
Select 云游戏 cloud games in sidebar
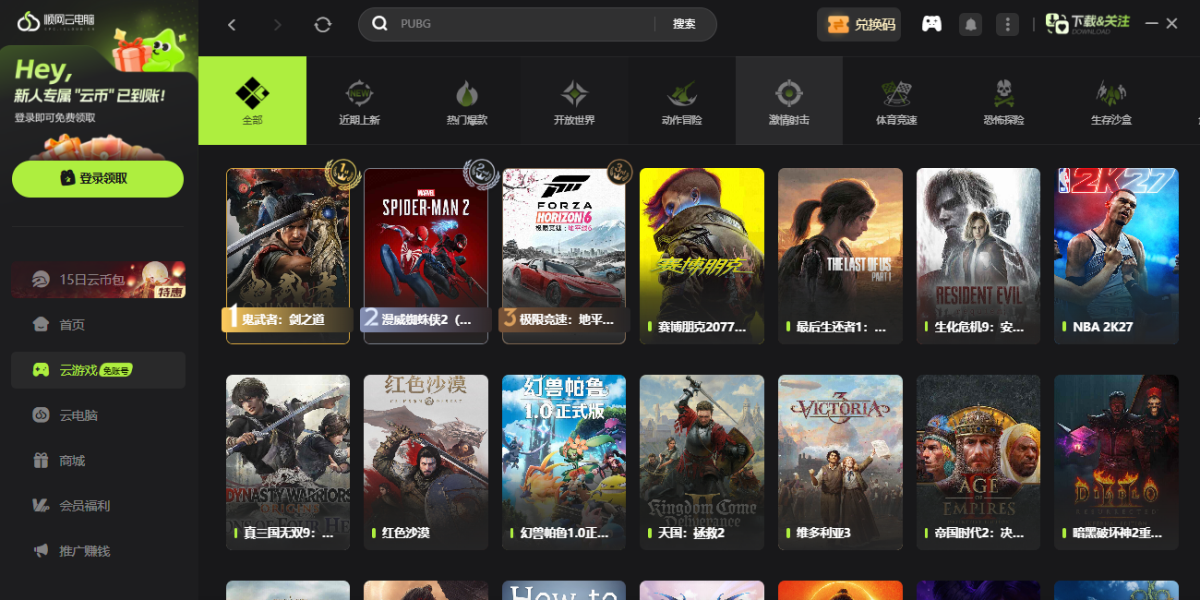(x=98, y=370)
